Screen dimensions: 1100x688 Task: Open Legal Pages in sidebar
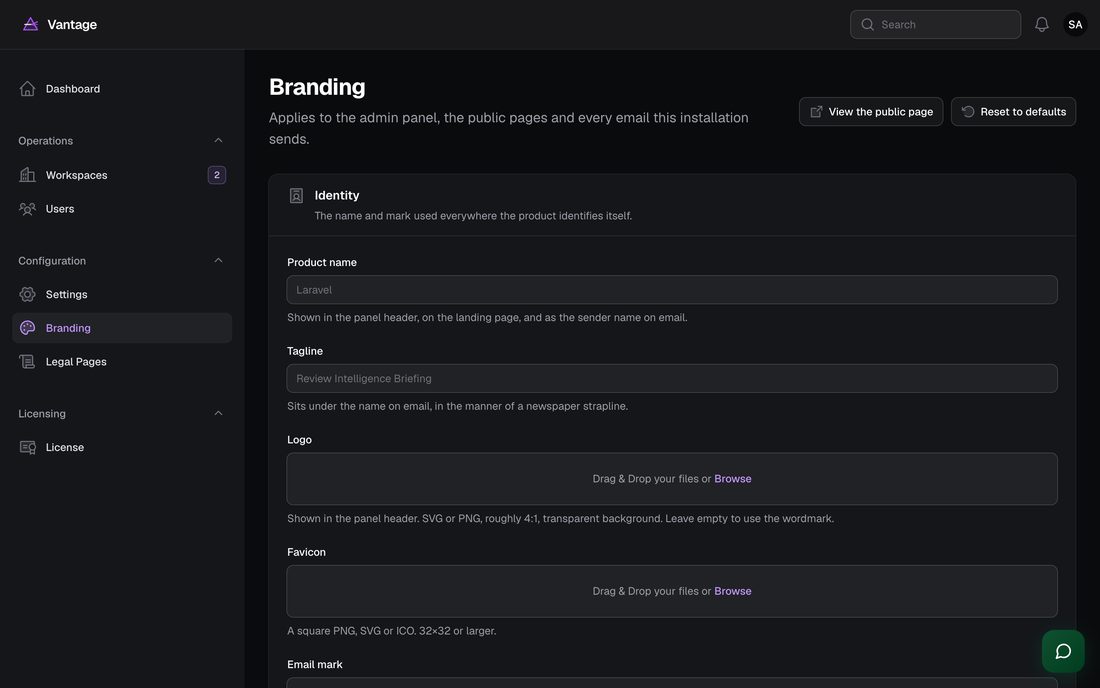122,362
